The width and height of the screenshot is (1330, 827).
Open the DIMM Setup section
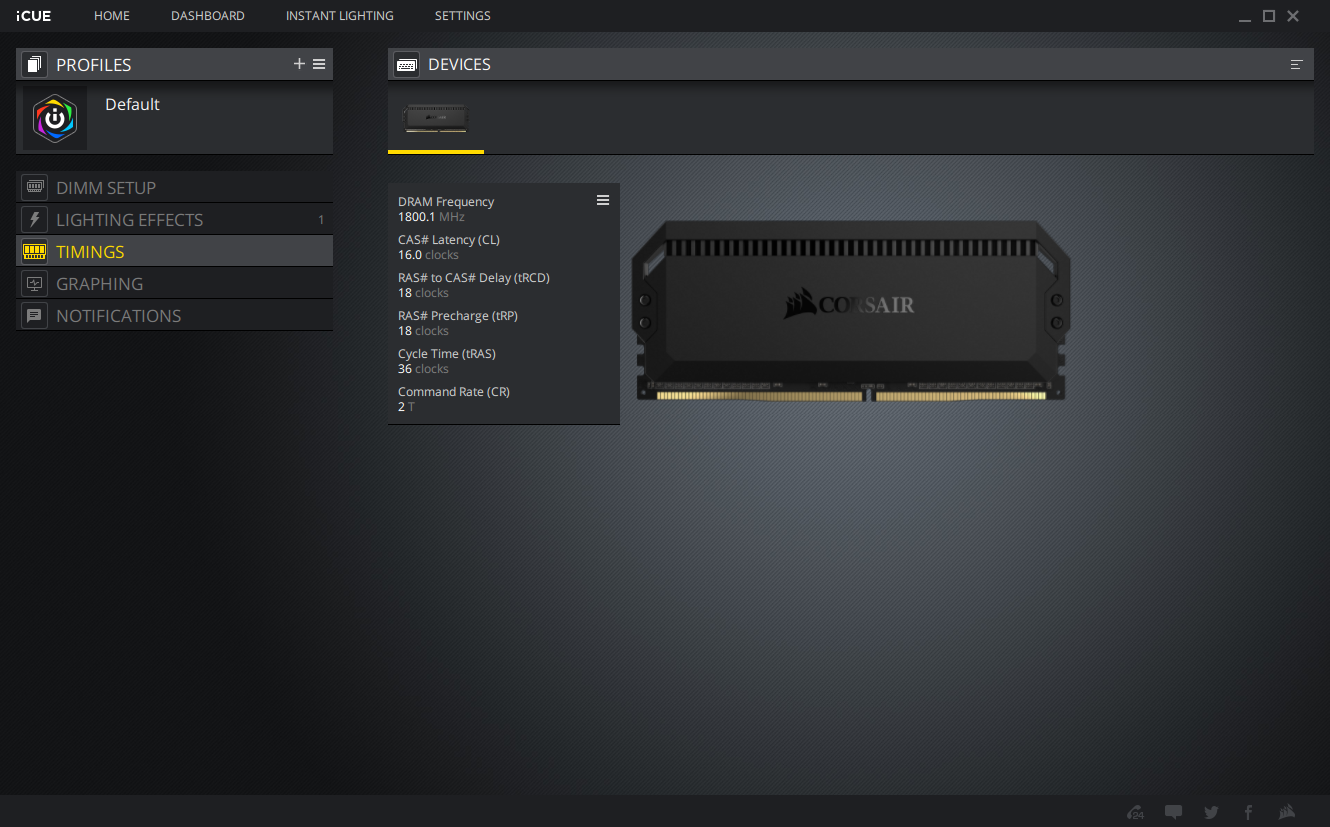click(174, 187)
